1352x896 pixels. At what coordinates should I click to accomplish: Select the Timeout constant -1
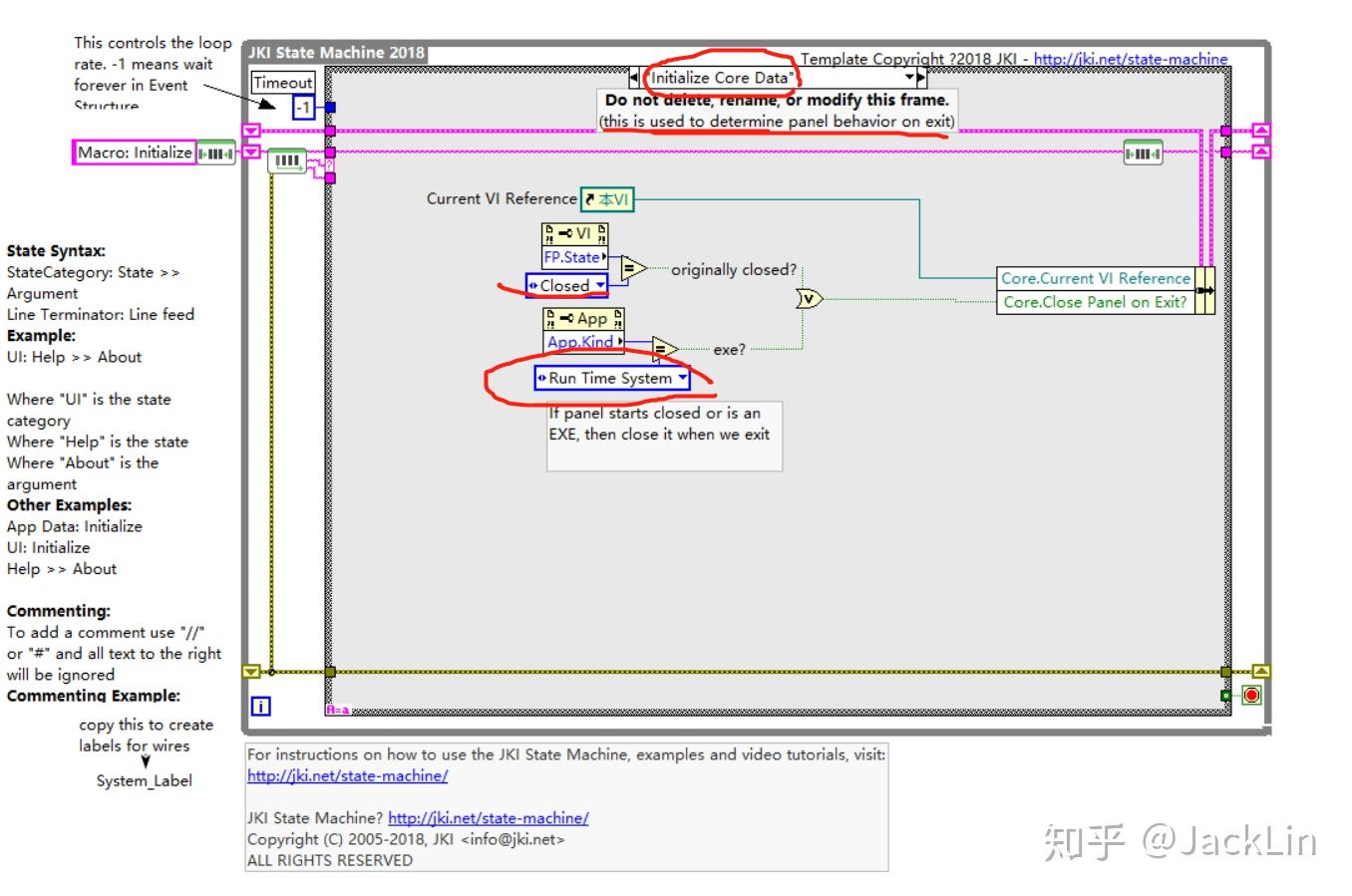point(303,107)
